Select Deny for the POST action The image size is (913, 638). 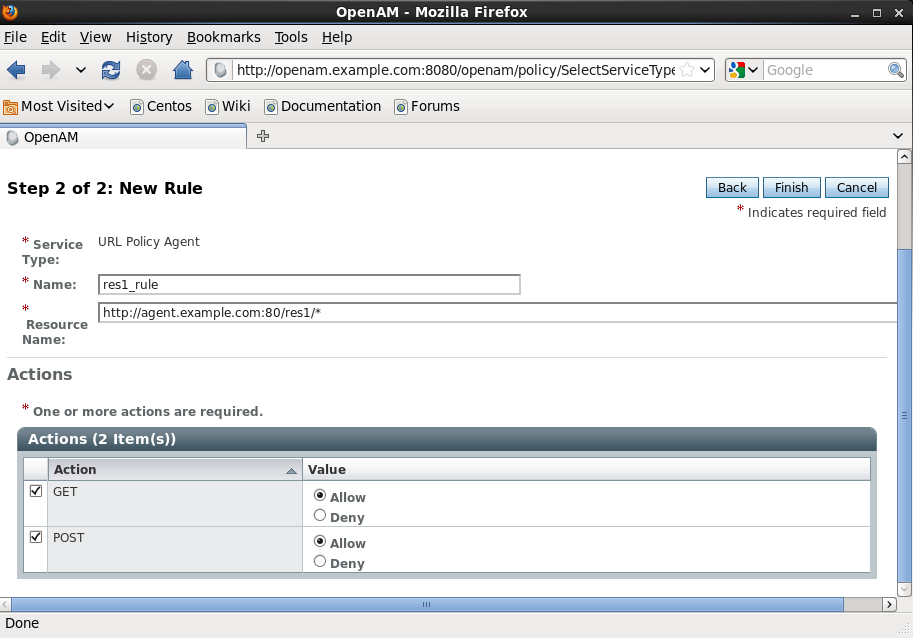point(320,561)
